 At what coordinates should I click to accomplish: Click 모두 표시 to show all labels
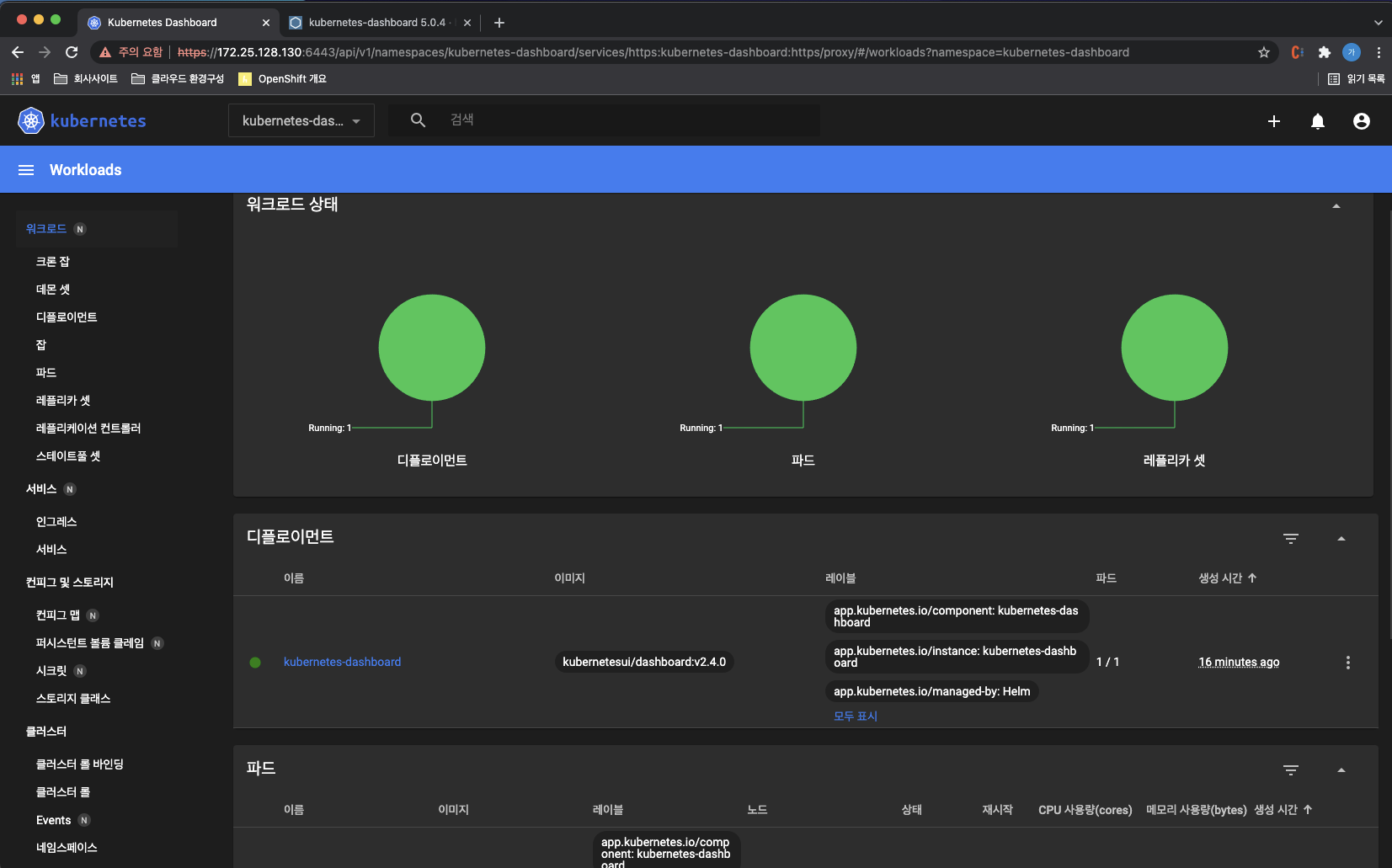tap(856, 716)
